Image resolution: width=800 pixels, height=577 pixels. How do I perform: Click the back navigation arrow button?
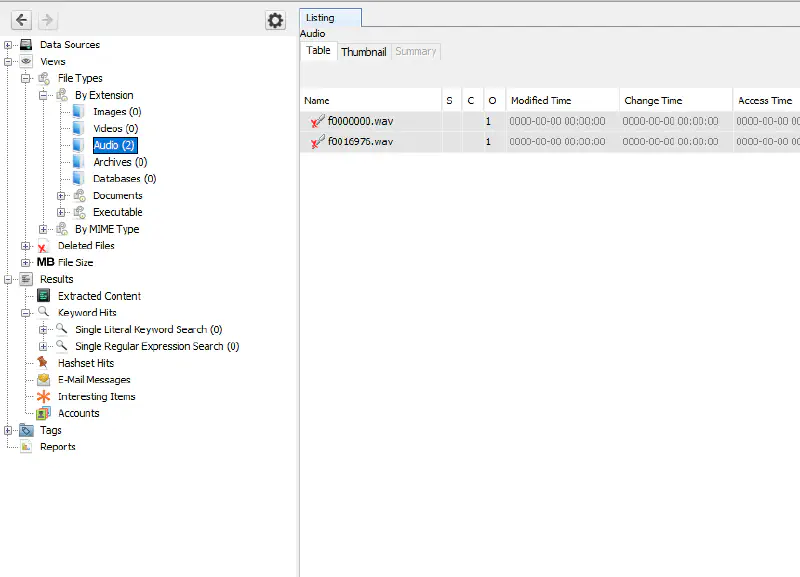click(x=21, y=20)
